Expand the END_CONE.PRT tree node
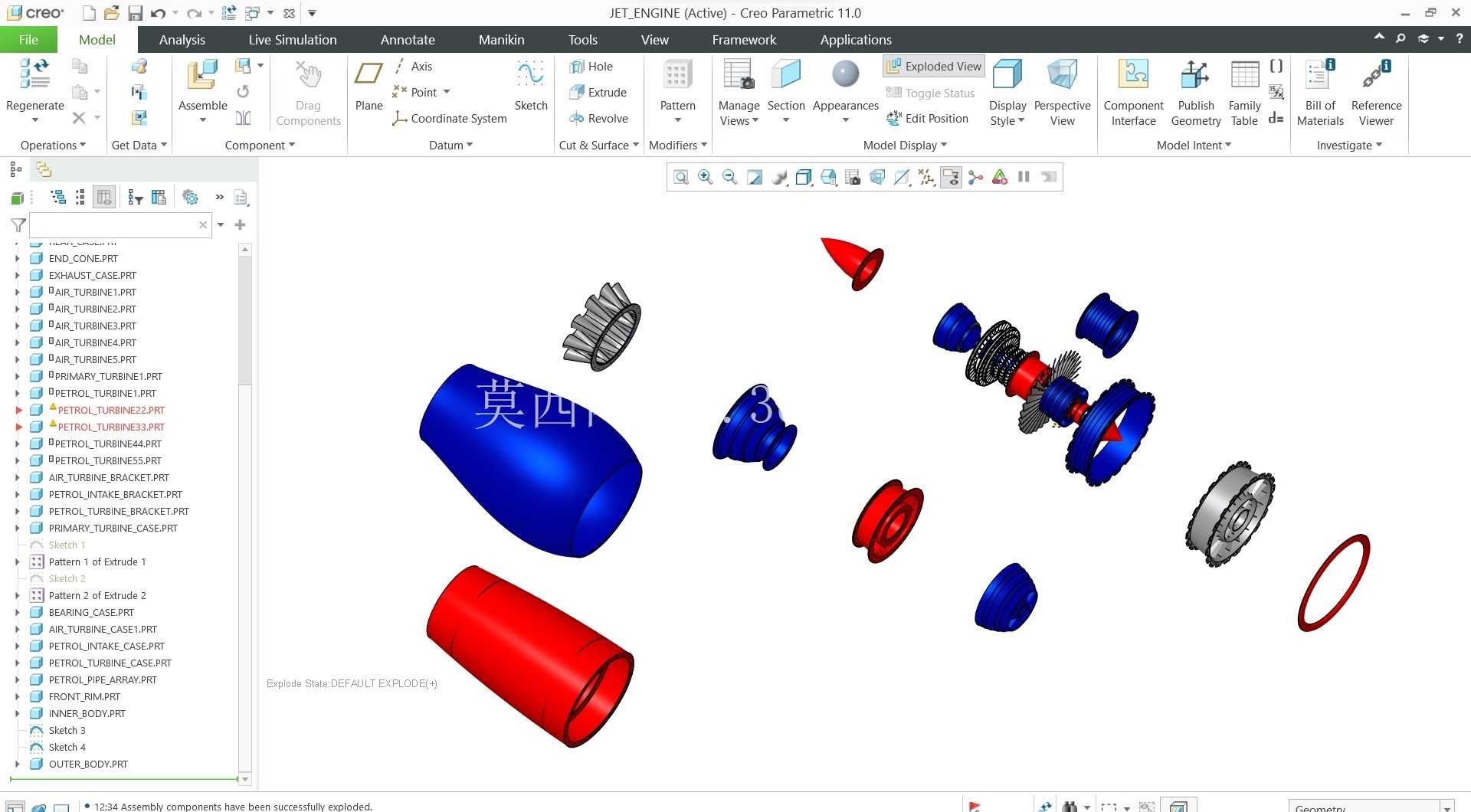Viewport: 1471px width, 812px height. click(18, 259)
